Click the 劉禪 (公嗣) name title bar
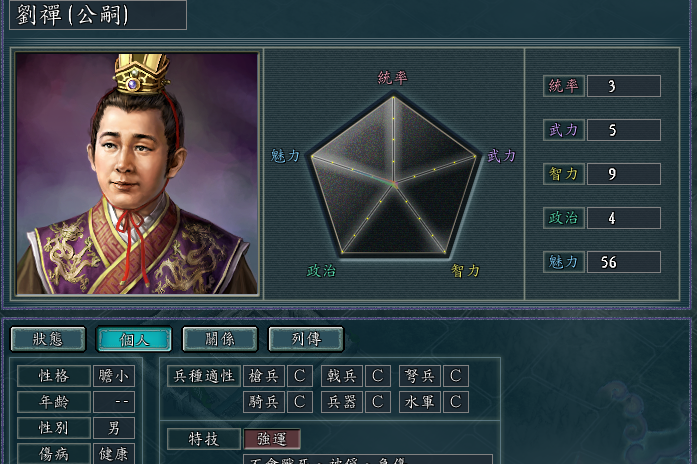 point(98,15)
